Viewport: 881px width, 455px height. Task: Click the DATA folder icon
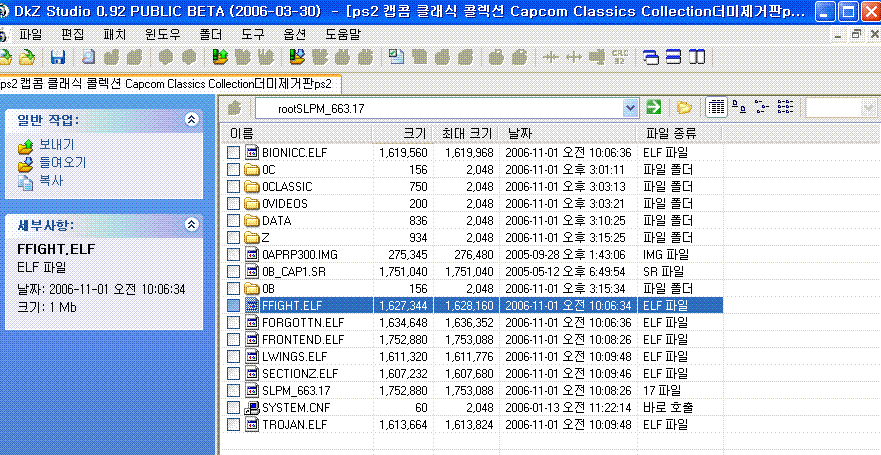click(x=251, y=221)
